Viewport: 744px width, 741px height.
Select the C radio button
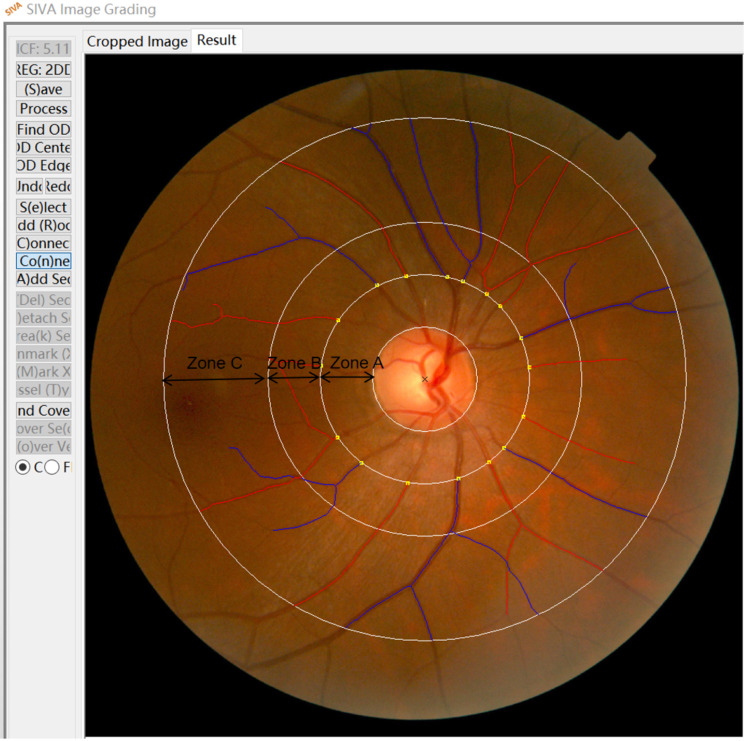[23, 467]
